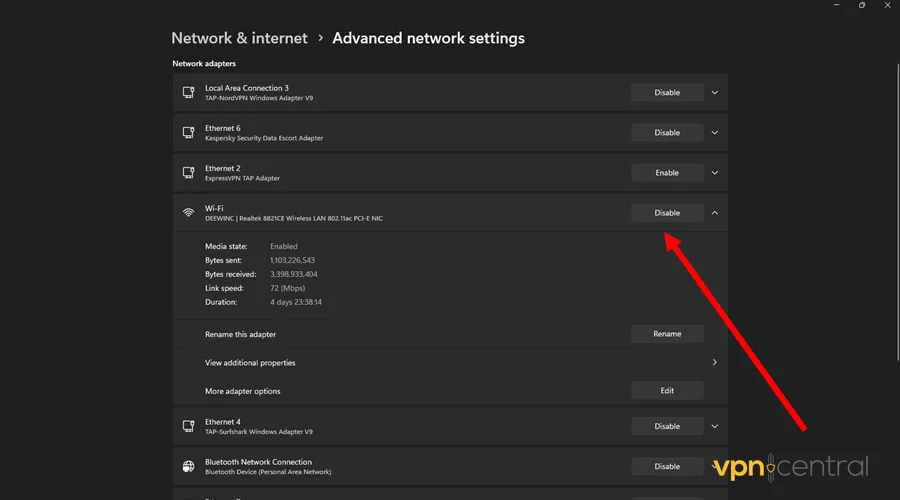Disable the Ethernet 6 Kaspersky adapter
The image size is (900, 500).
point(667,133)
